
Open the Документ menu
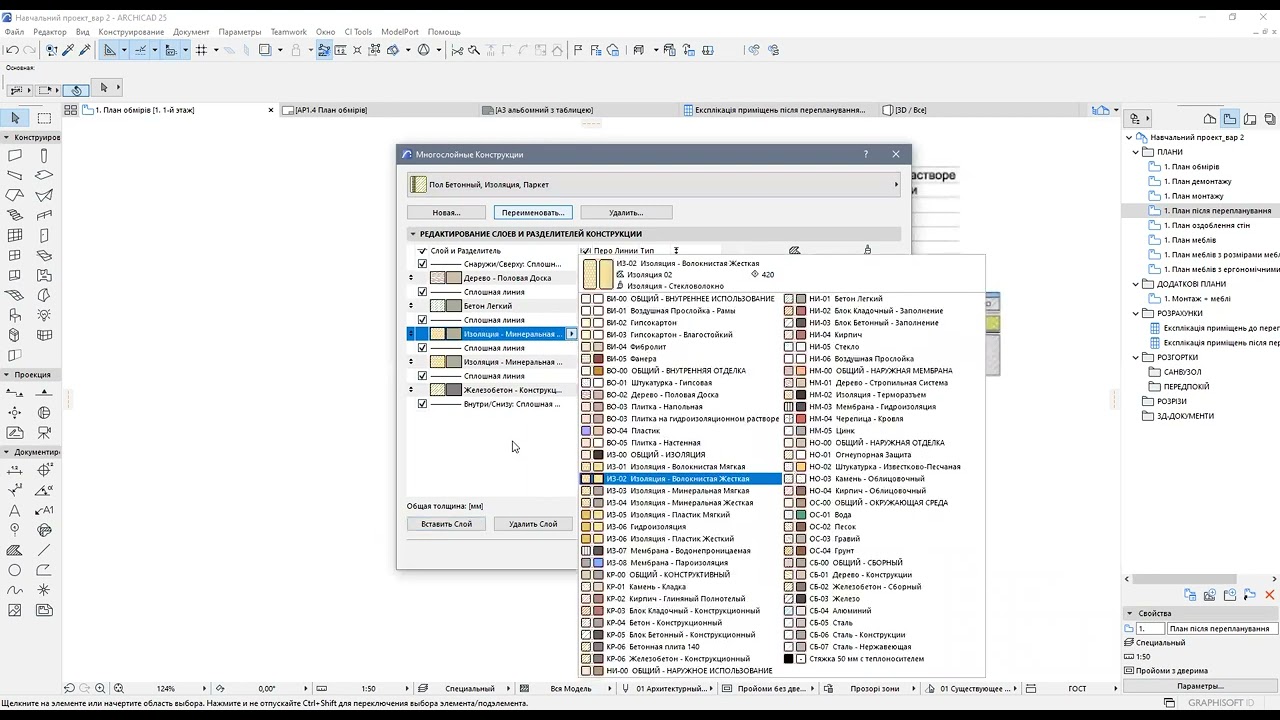pyautogui.click(x=191, y=32)
